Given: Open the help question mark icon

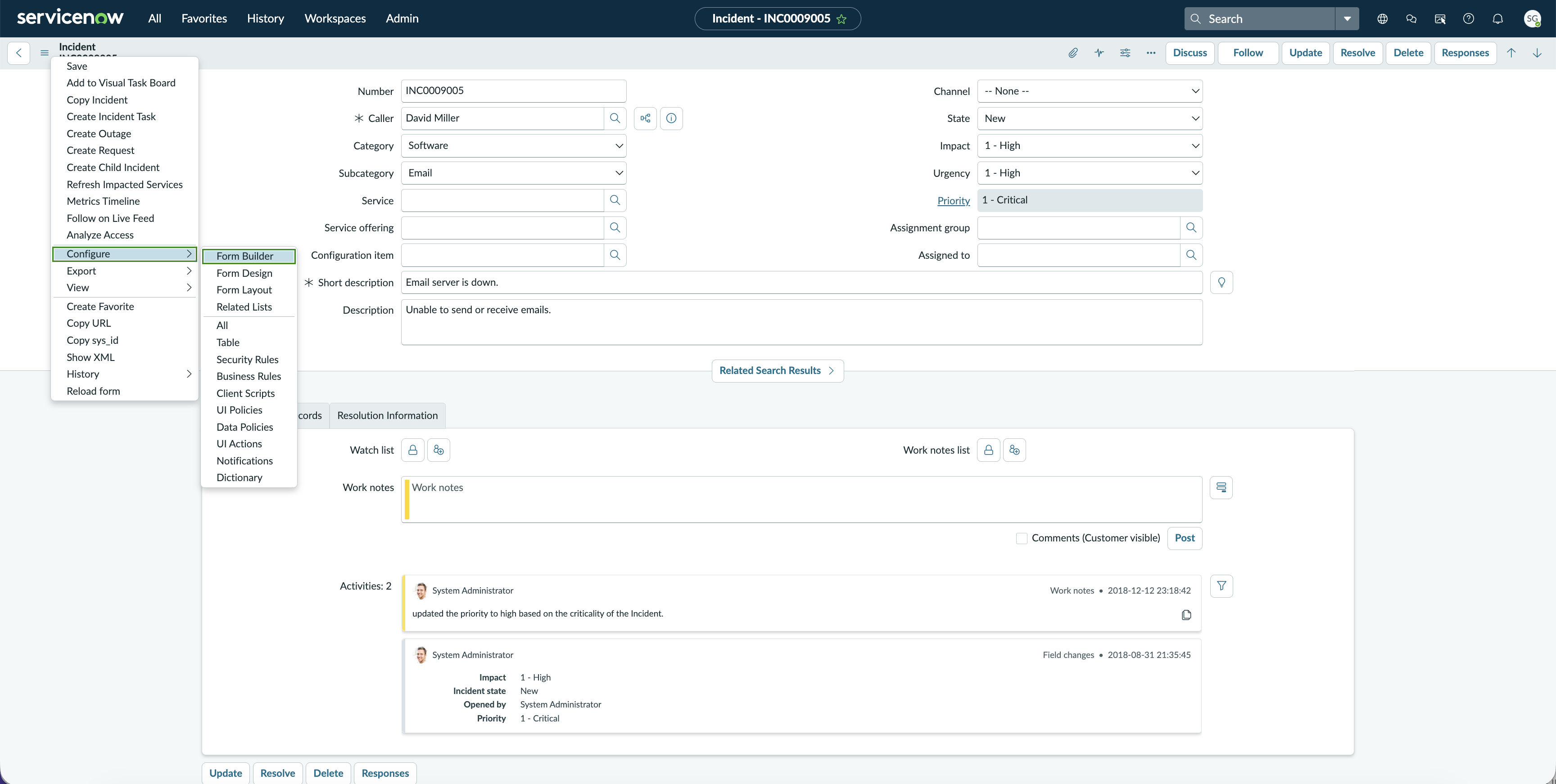Looking at the screenshot, I should (x=1468, y=19).
